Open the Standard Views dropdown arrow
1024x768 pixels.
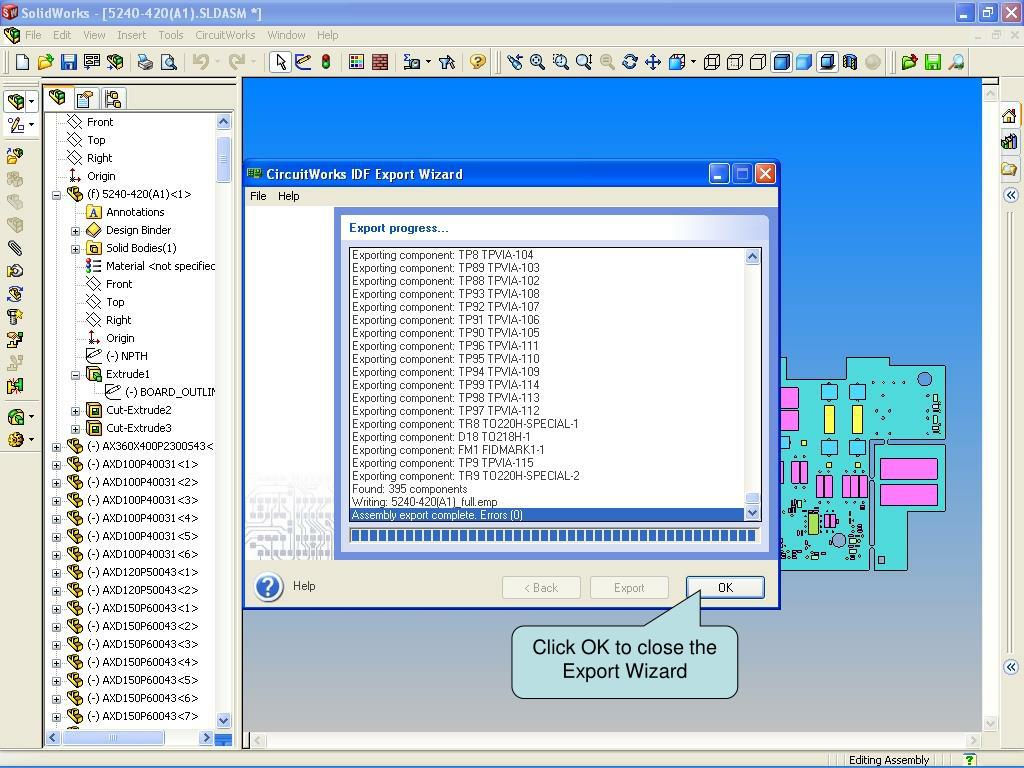point(694,62)
